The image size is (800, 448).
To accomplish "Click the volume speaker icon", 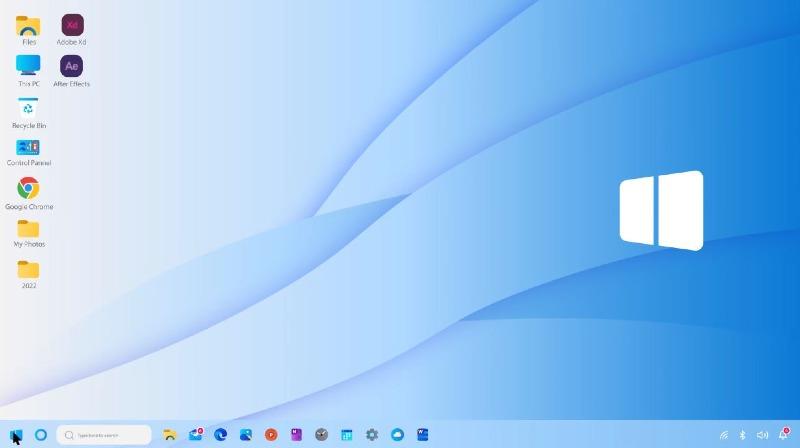I will click(762, 435).
